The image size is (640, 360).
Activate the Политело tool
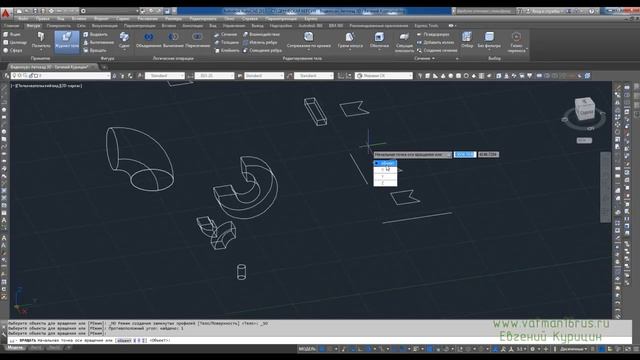[x=41, y=40]
